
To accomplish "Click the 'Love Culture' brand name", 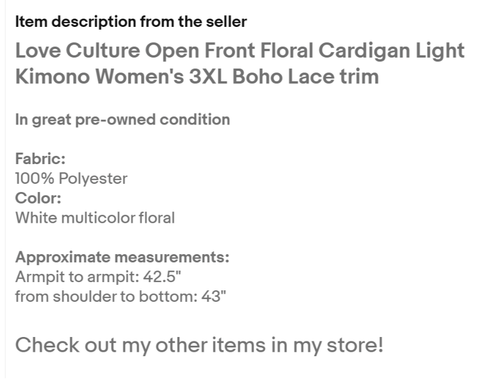I will point(78,51).
